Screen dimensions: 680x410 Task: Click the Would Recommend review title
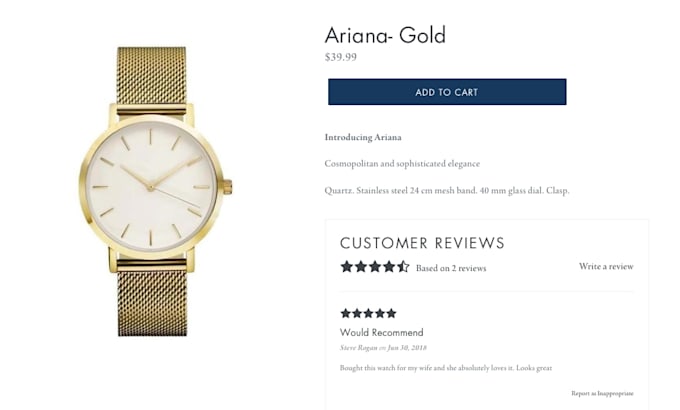[x=382, y=332]
